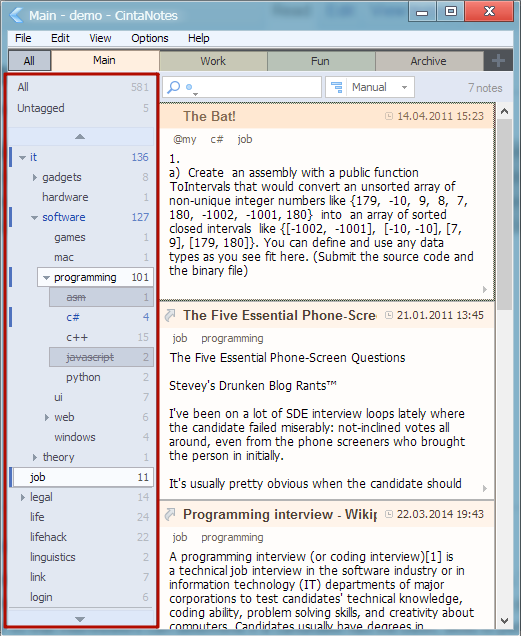Add a new section with plus icon
The height and width of the screenshot is (636, 521).
click(x=498, y=61)
